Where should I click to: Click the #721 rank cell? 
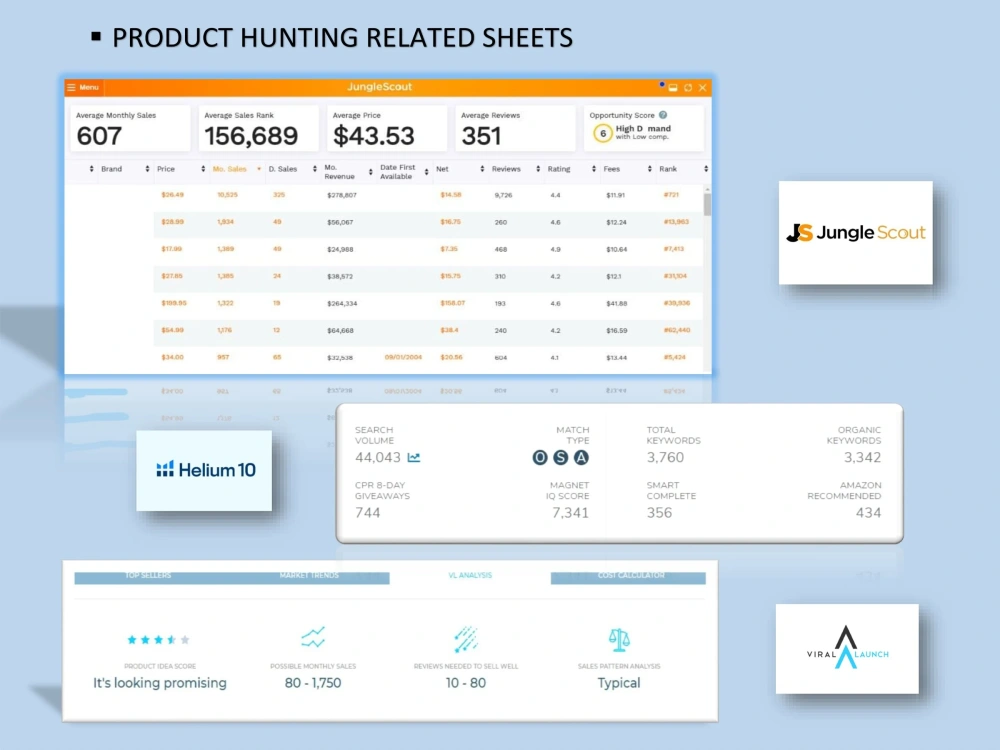(x=671, y=195)
